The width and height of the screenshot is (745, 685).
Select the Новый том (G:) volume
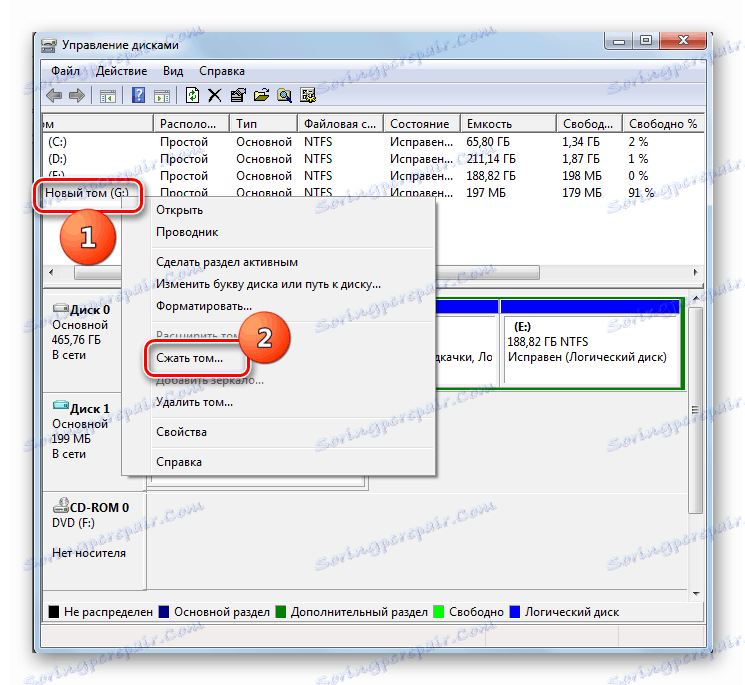(87, 193)
